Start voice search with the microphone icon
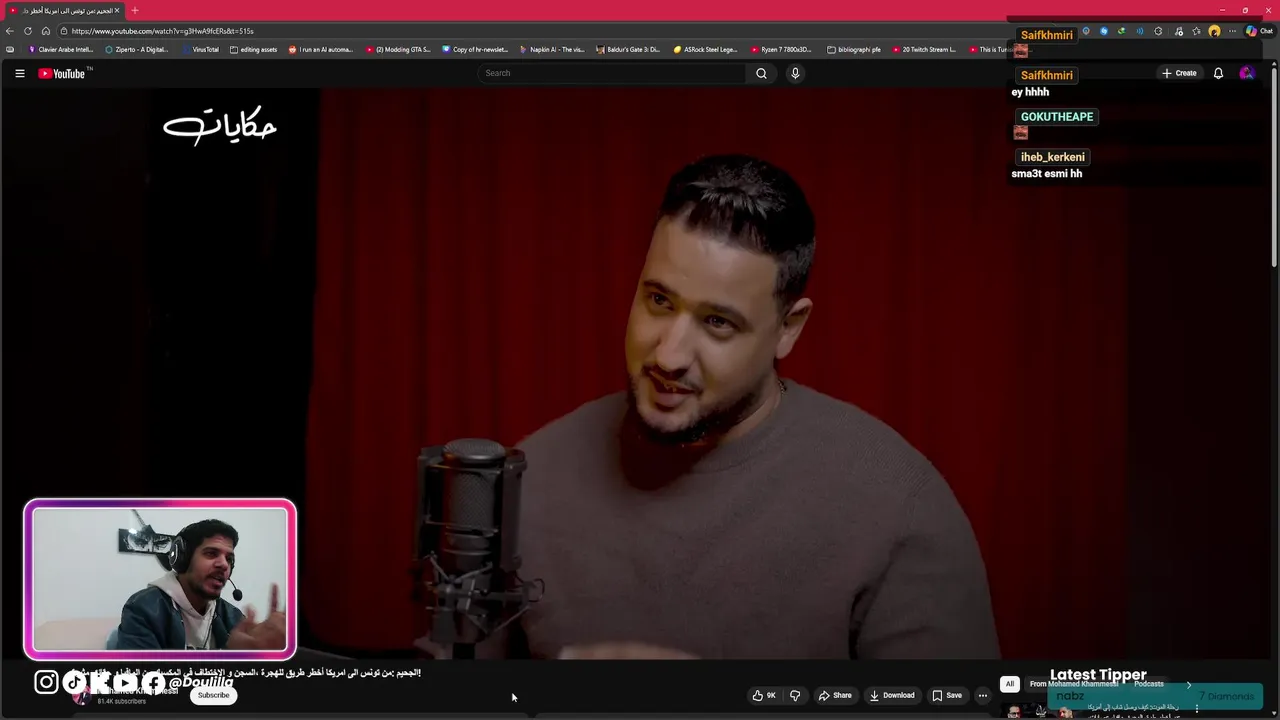 (795, 73)
